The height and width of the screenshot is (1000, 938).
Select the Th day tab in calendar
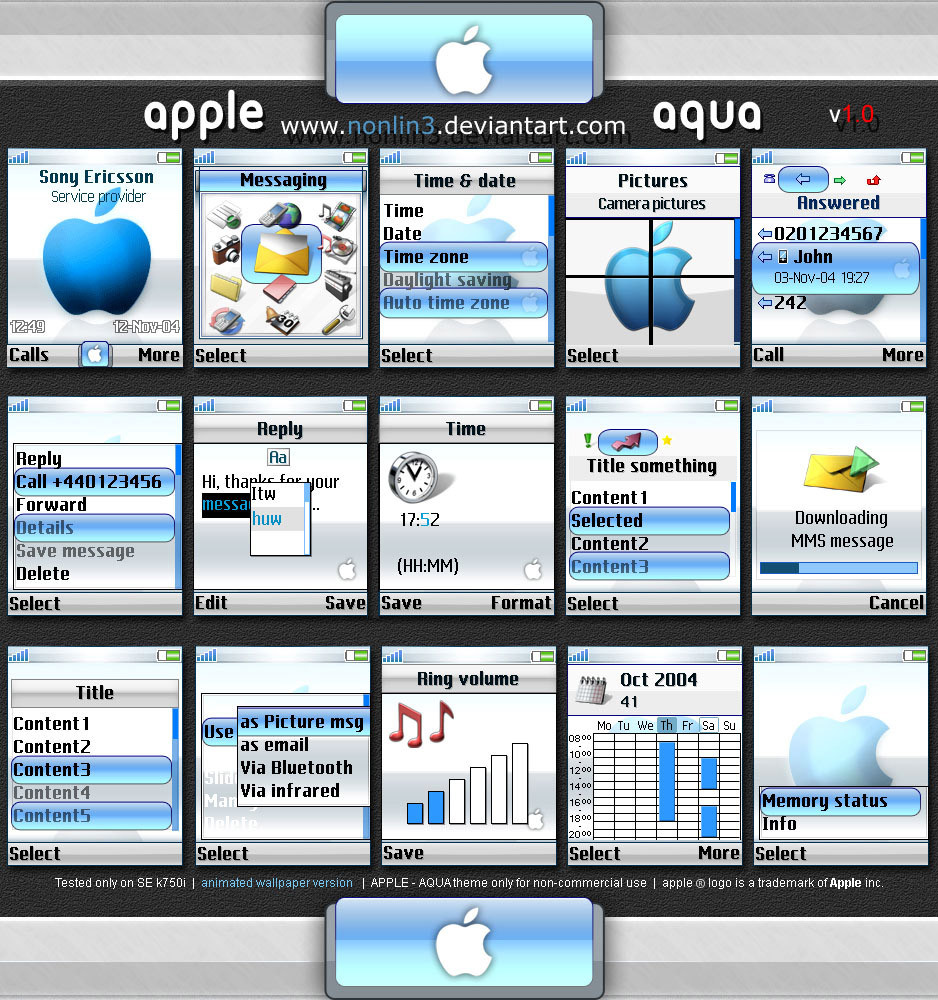coord(666,725)
